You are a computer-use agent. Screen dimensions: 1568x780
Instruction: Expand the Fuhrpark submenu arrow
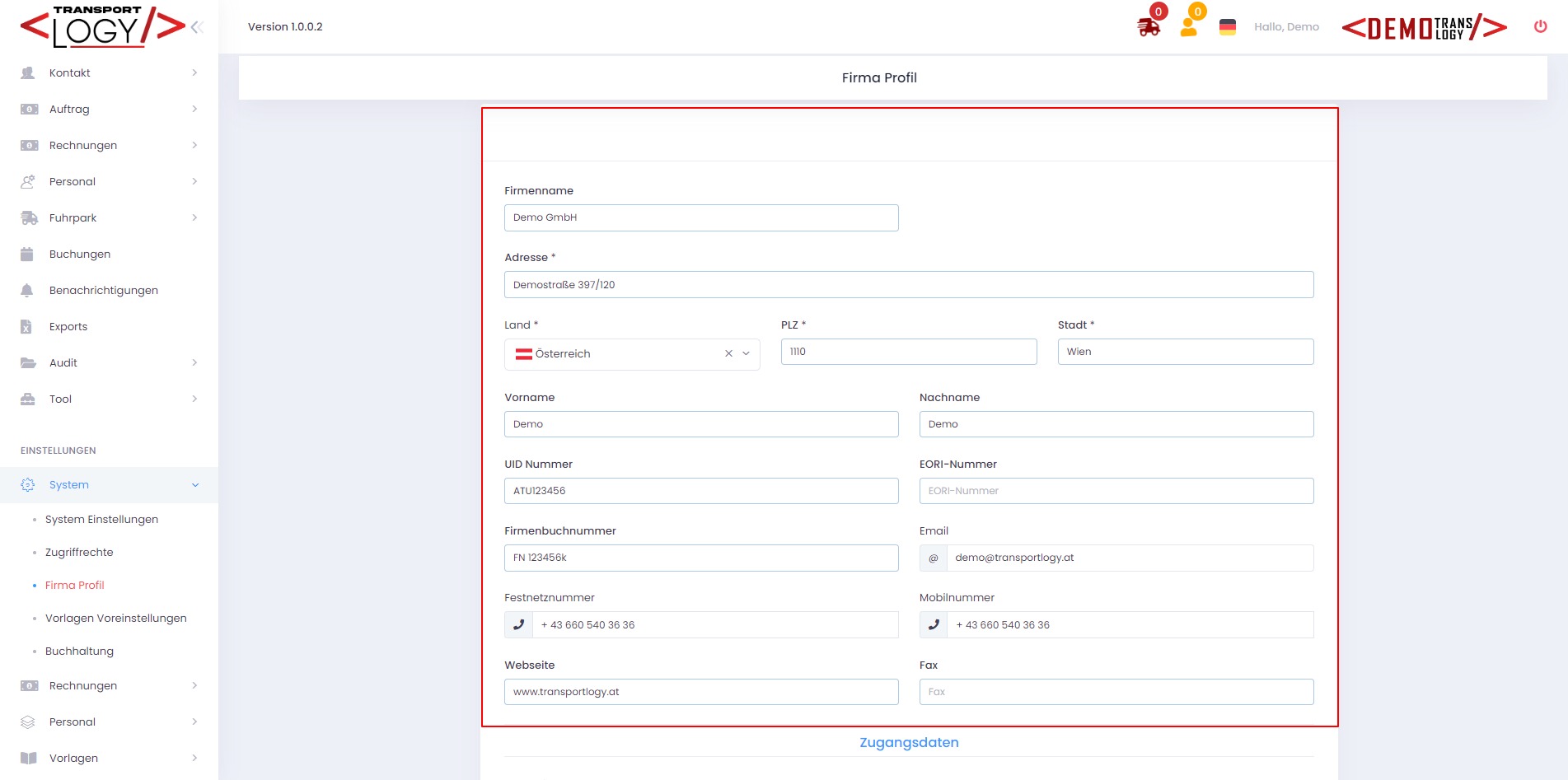coord(194,217)
